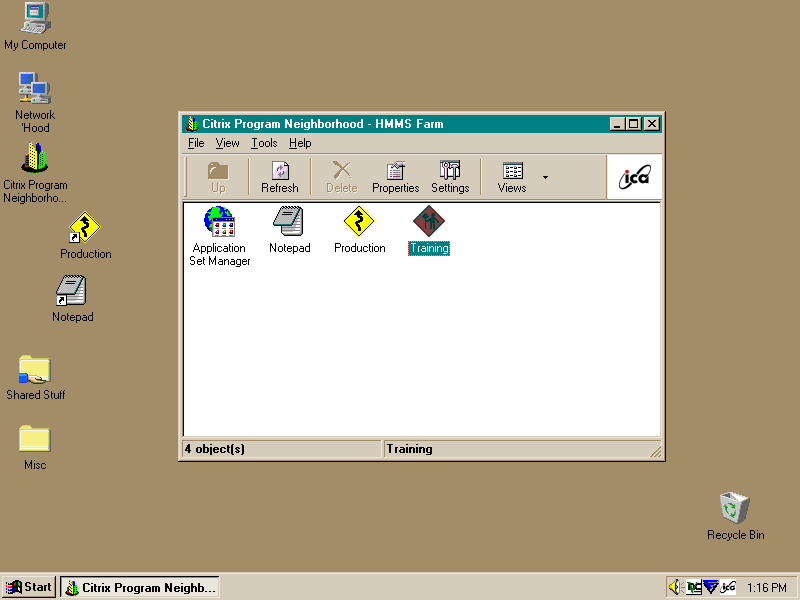Maximize the Citrix Program Neighborhood window
Screen dimensions: 800x600
coord(634,123)
